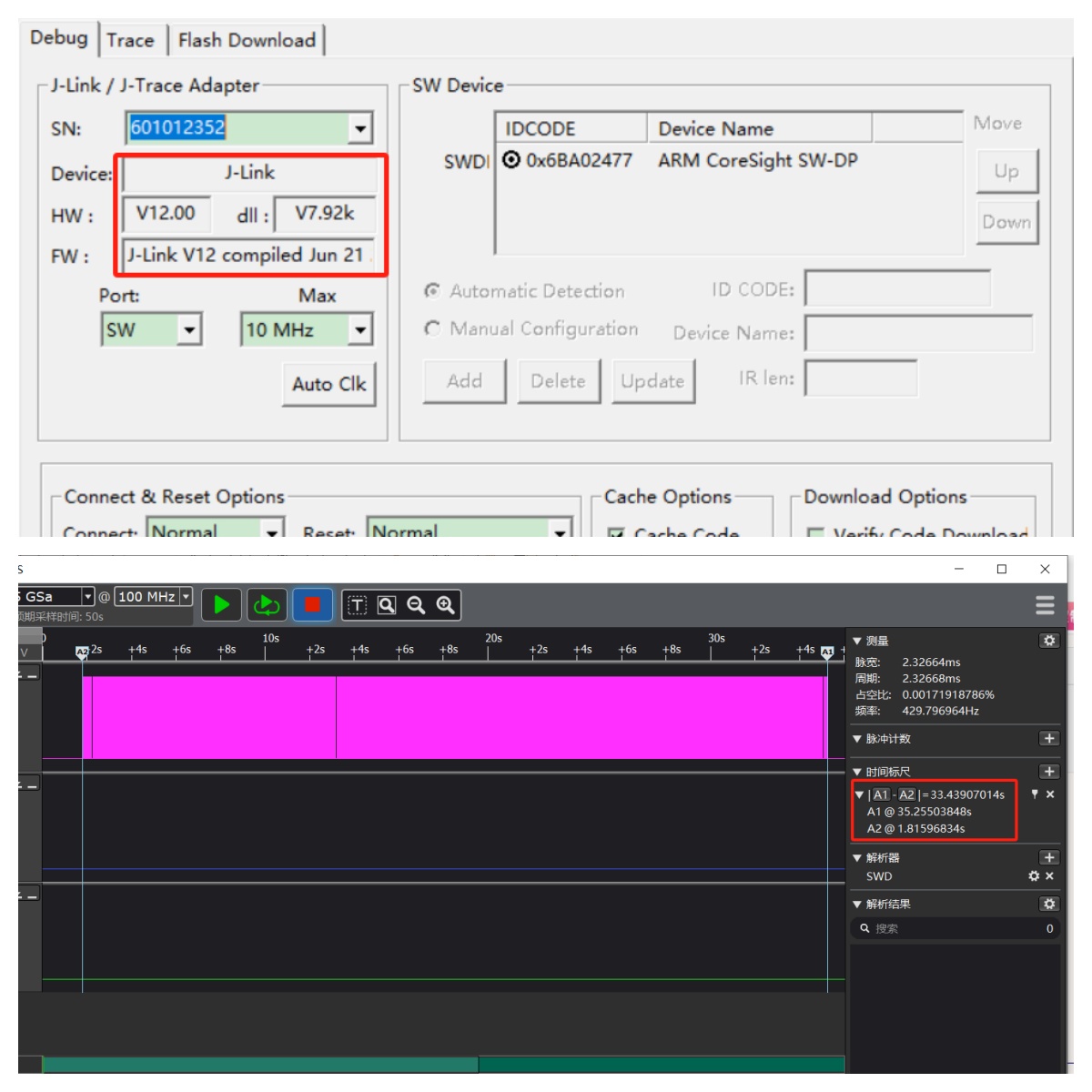Open the 解析结果 section's gear settings
1092x1092 pixels.
coord(1049,904)
